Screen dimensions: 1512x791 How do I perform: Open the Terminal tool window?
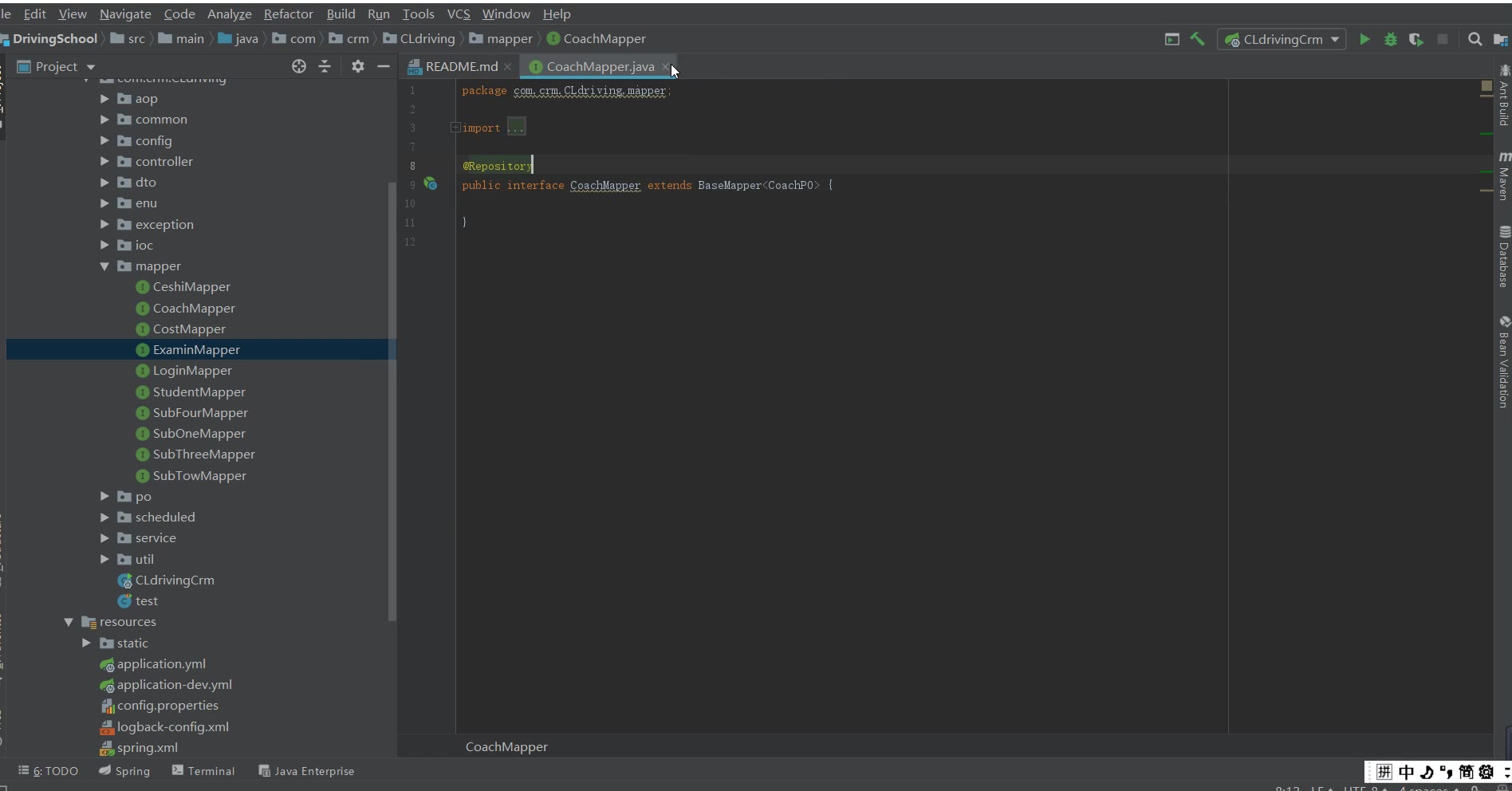(203, 771)
